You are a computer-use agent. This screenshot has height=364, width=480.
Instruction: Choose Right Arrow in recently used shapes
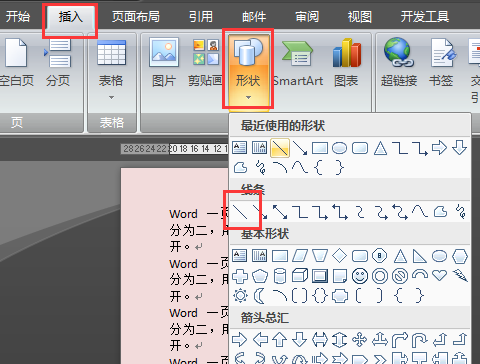coord(439,147)
